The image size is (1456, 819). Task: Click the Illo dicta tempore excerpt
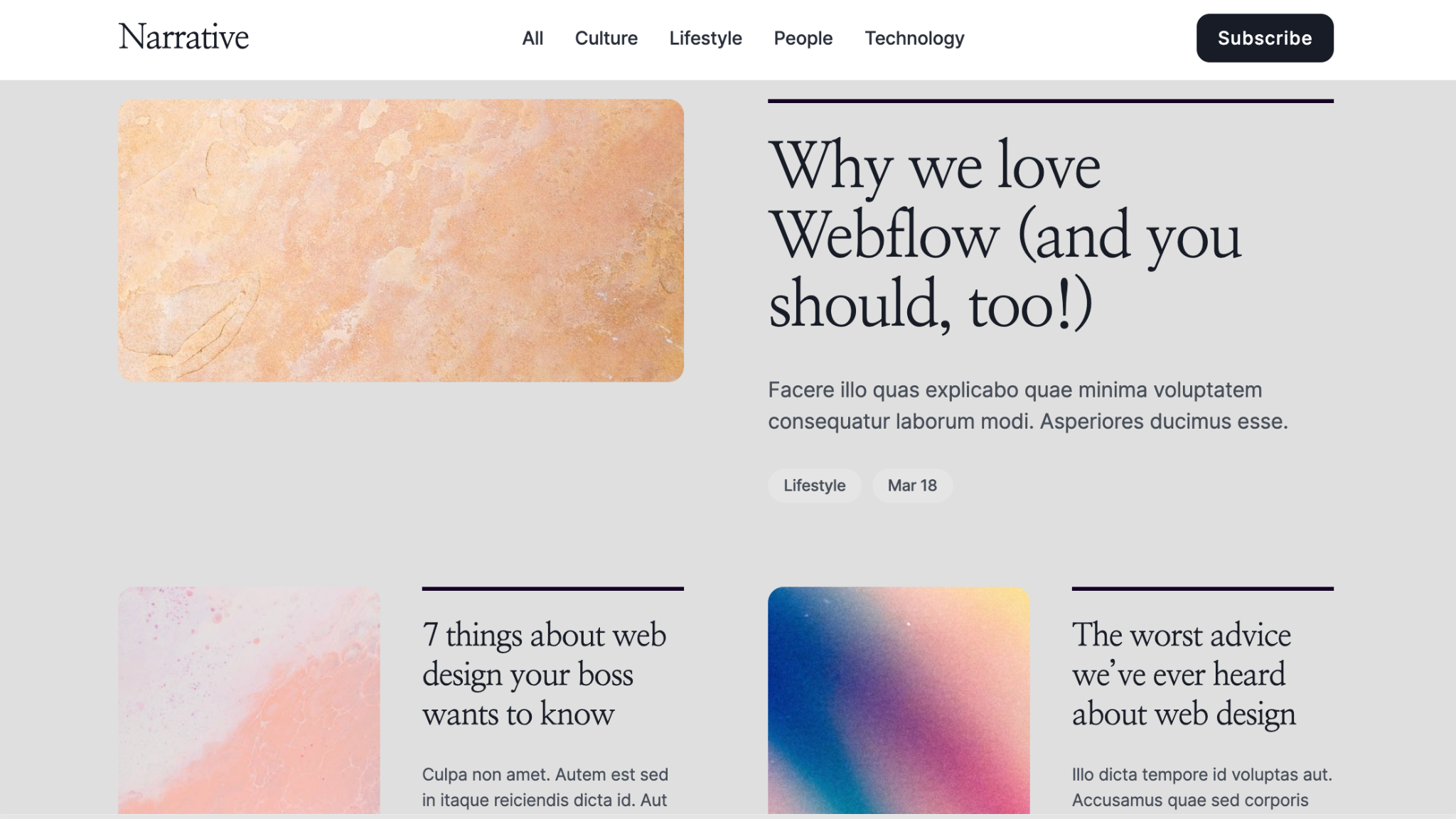point(1201,787)
